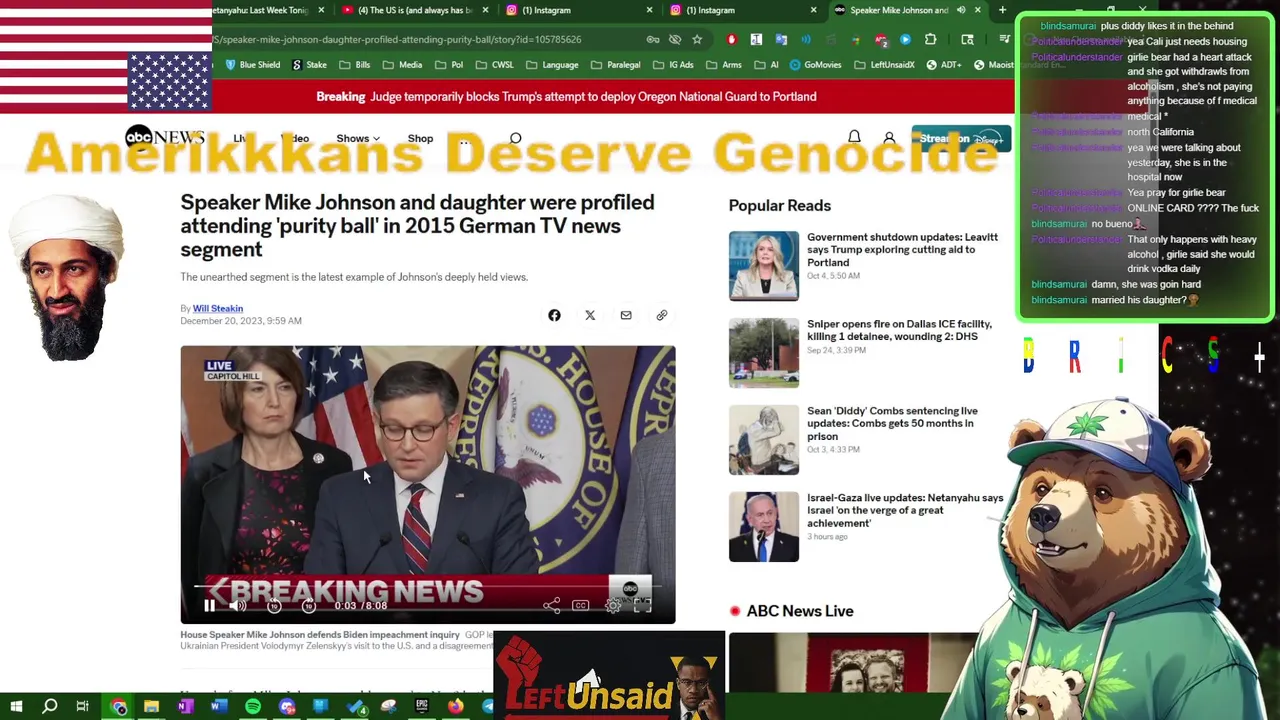
Task: Open GoMovies bookmark
Action: pos(815,65)
